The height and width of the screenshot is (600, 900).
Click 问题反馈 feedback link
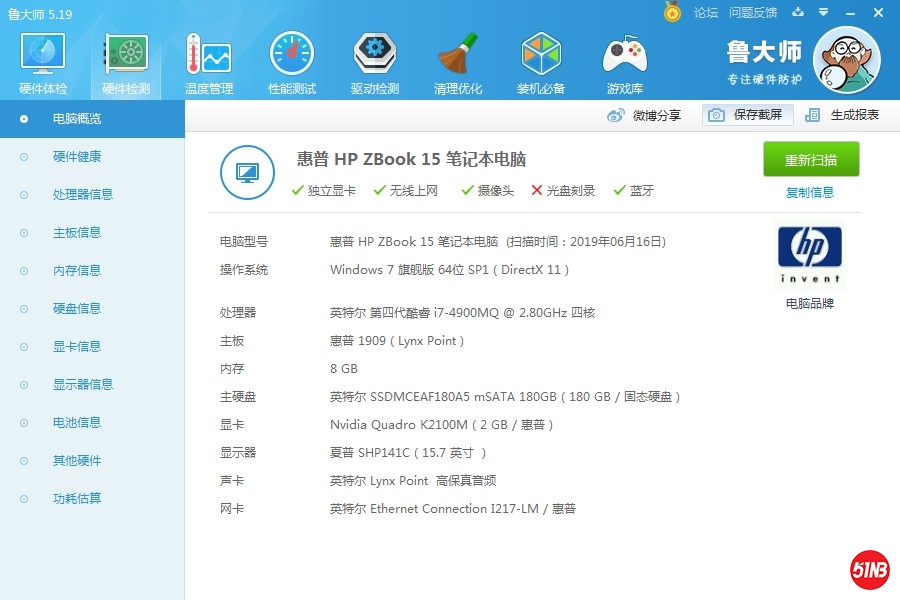[753, 13]
